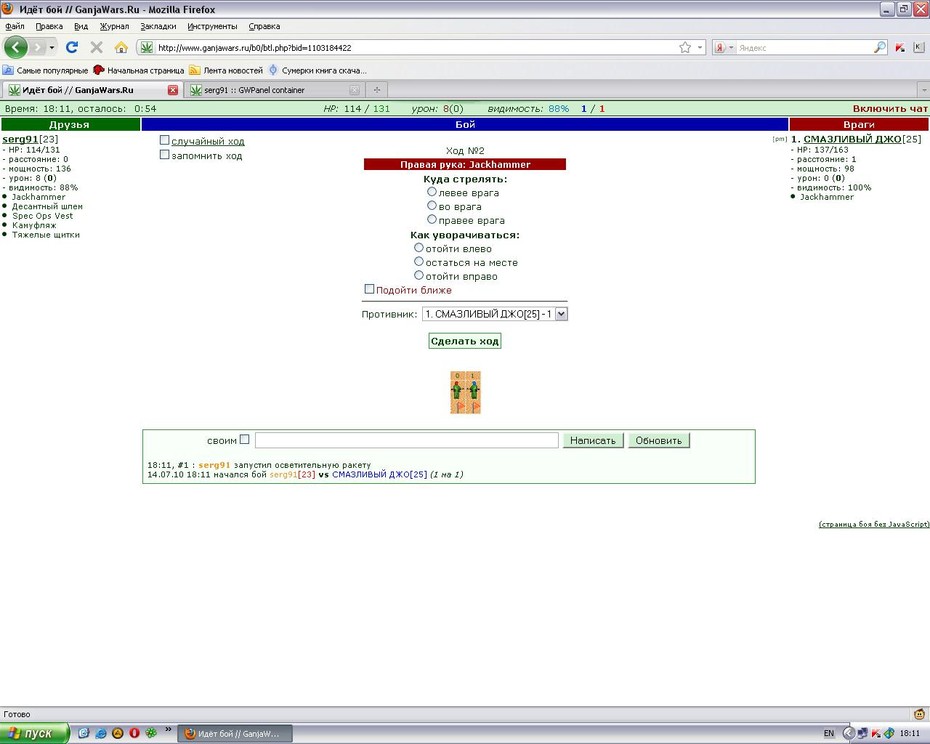Screen dimensions: 930x744
Task: Focus the Яндекс search field
Action: [804, 47]
